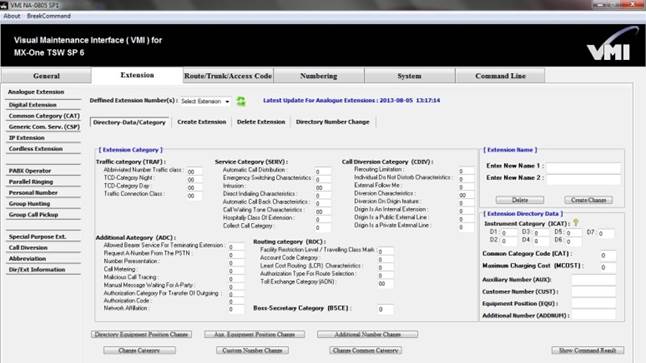Select the Directory Number Change sub-tab

tap(332, 122)
